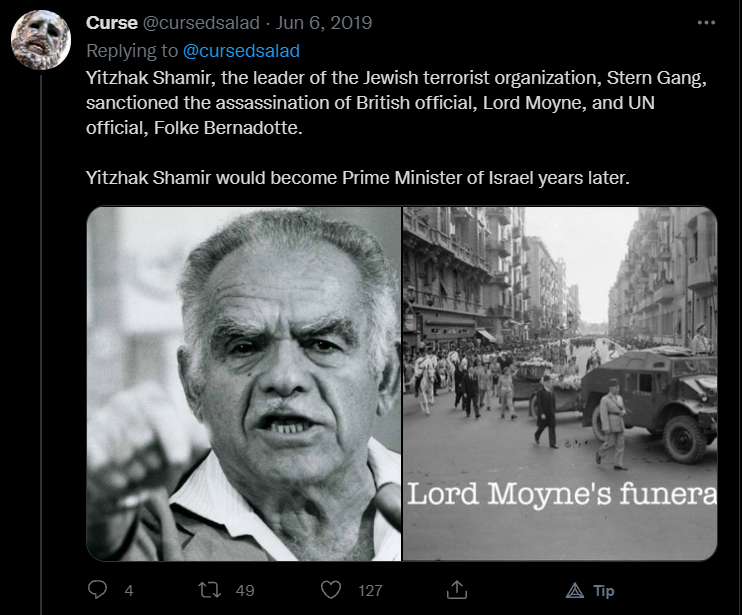The height and width of the screenshot is (615, 742).
Task: Click the gray @cursedsalad handle beside Curse
Action: coord(201,23)
